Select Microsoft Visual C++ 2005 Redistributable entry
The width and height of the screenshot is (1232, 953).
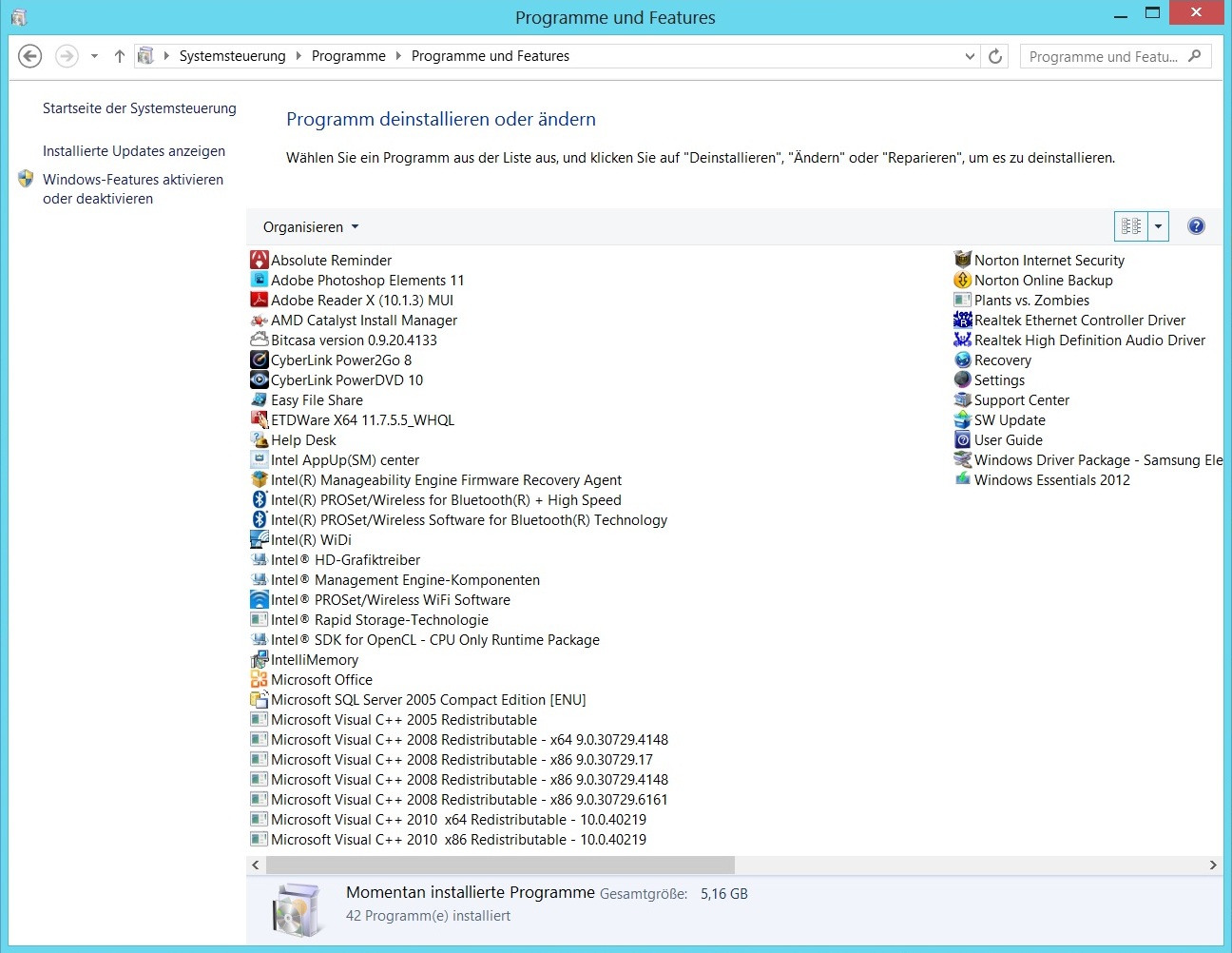point(394,719)
